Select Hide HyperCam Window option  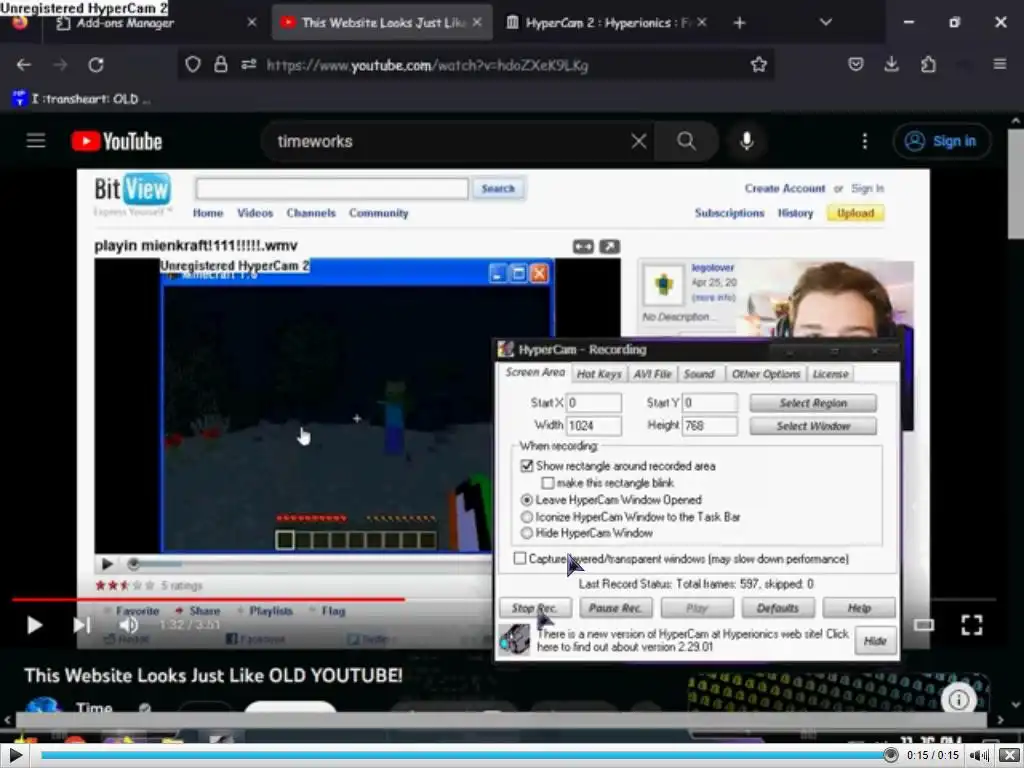click(527, 533)
